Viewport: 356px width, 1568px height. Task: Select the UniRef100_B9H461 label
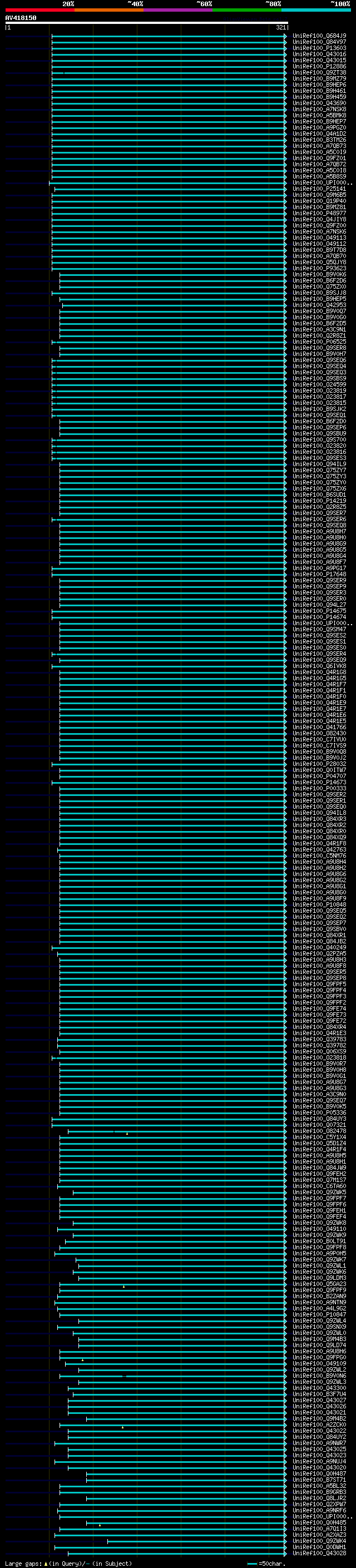point(319,91)
